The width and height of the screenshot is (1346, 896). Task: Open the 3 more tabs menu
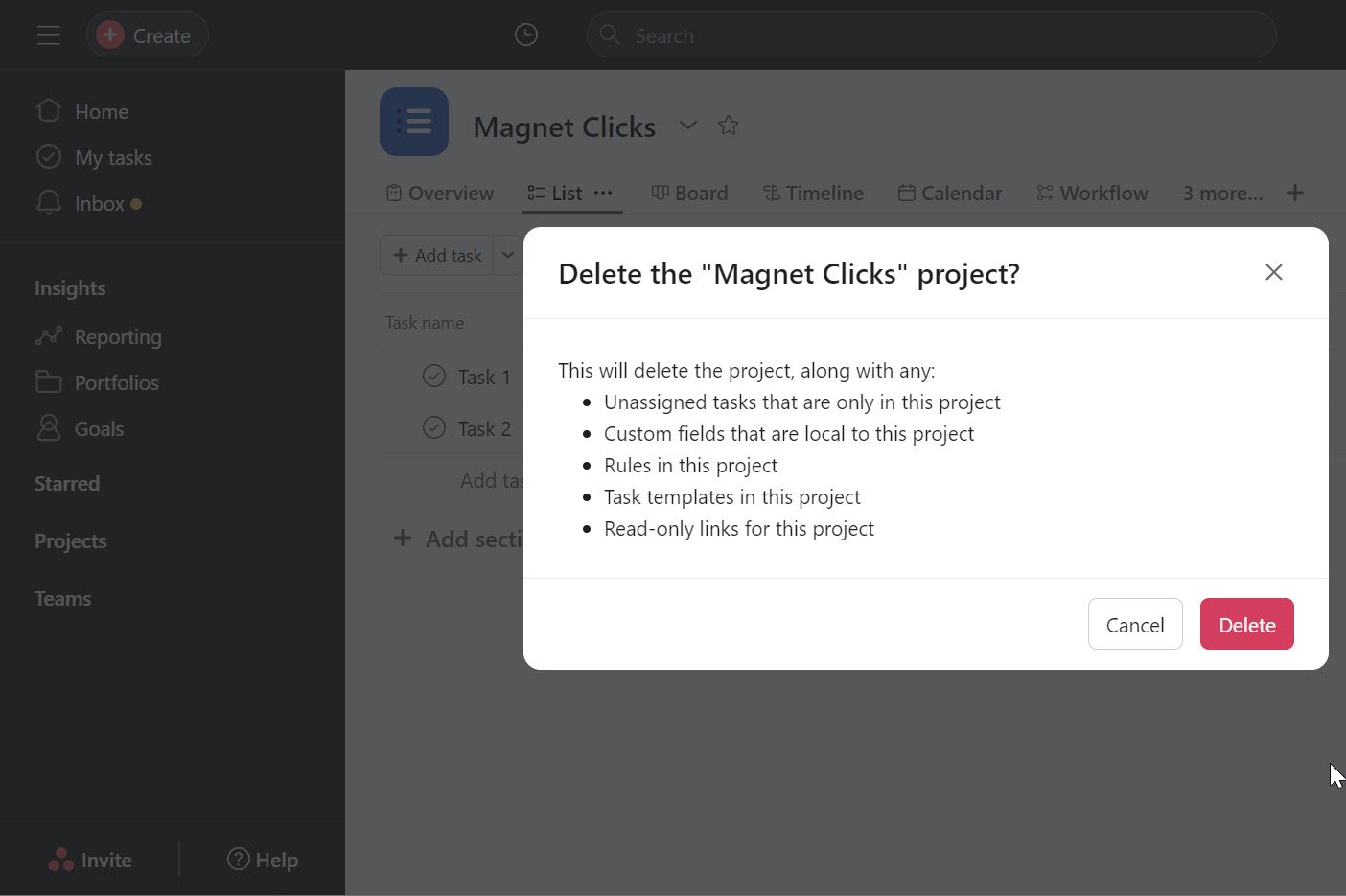tap(1222, 193)
